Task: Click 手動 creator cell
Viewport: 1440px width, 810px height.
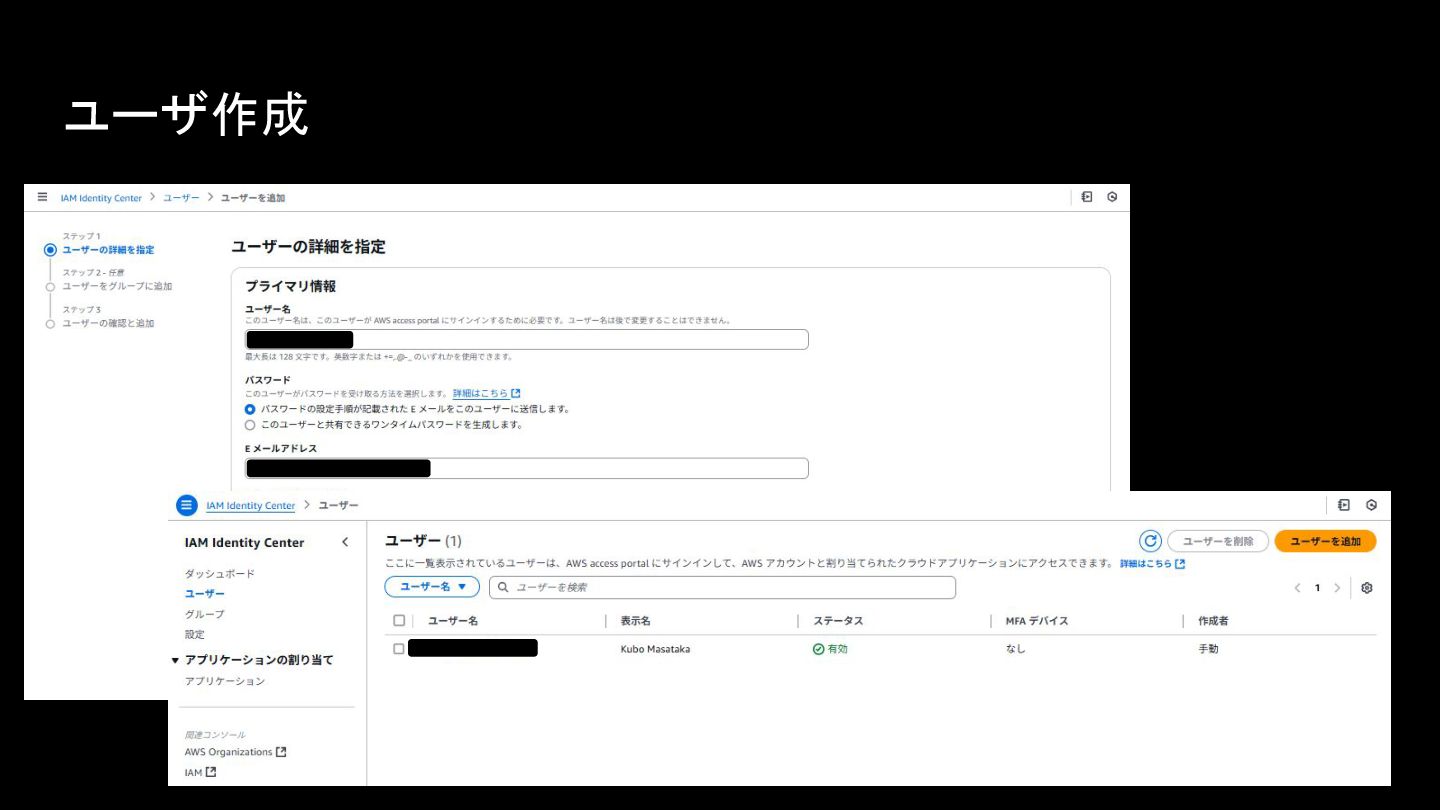Action: coord(1208,649)
